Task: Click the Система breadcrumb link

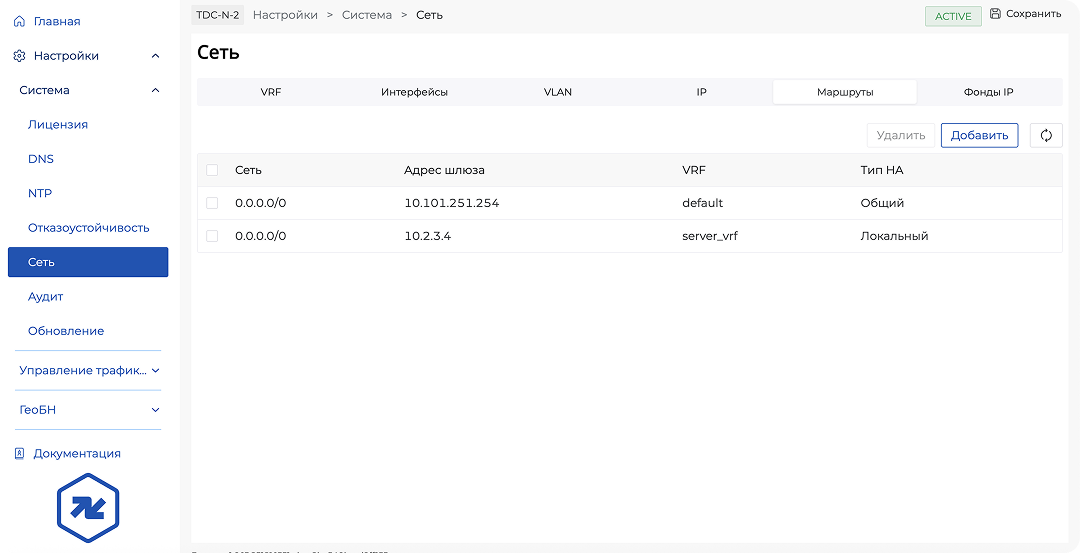Action: click(366, 15)
